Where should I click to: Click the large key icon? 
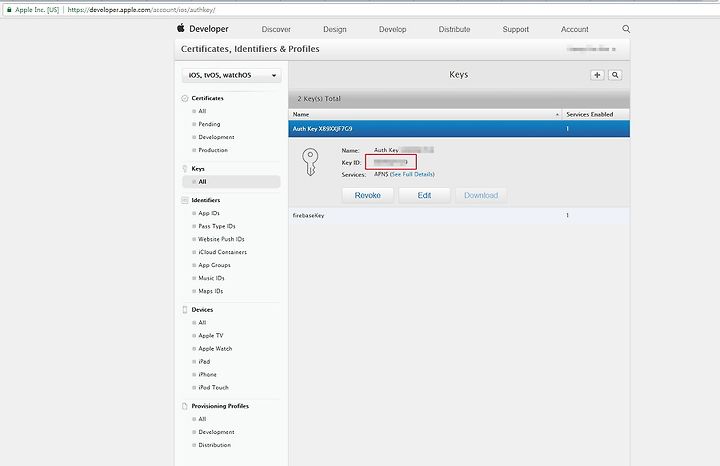[x=310, y=162]
